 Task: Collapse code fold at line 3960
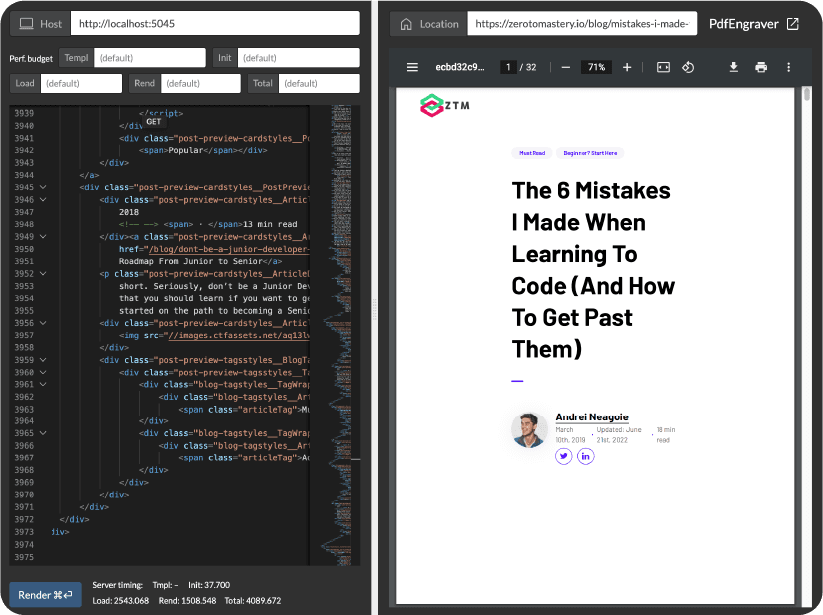point(43,372)
